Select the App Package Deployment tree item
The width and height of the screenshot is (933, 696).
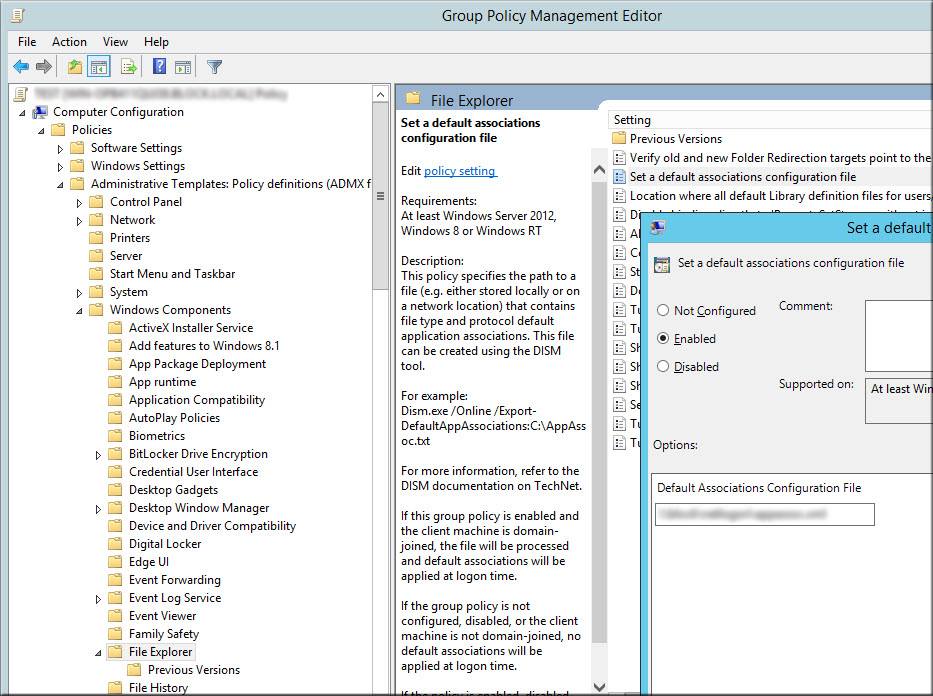pyautogui.click(x=197, y=363)
